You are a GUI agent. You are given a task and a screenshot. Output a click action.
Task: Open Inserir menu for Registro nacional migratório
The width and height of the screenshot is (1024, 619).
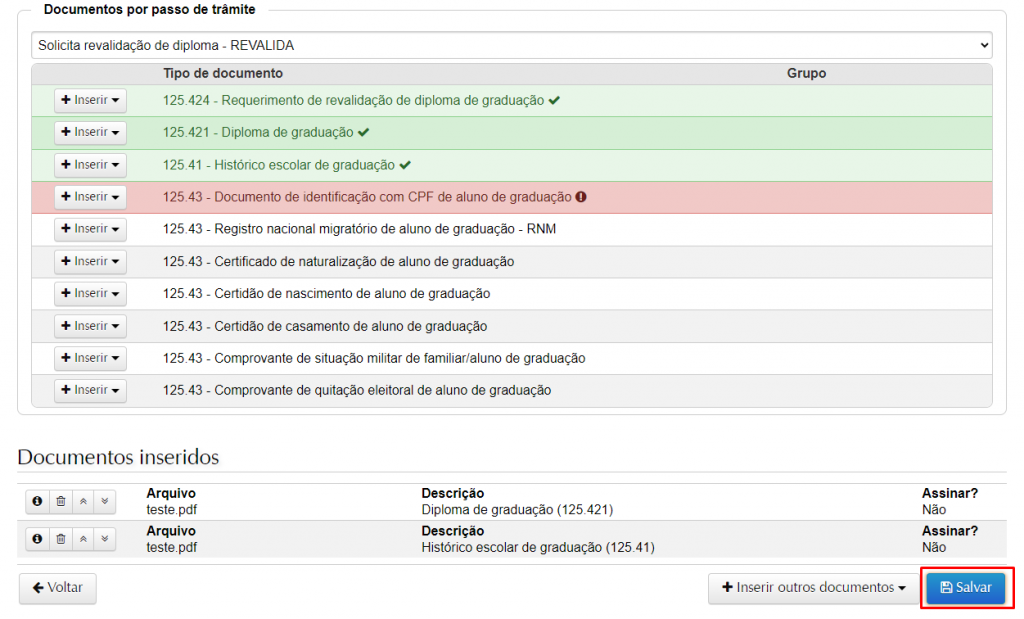90,229
